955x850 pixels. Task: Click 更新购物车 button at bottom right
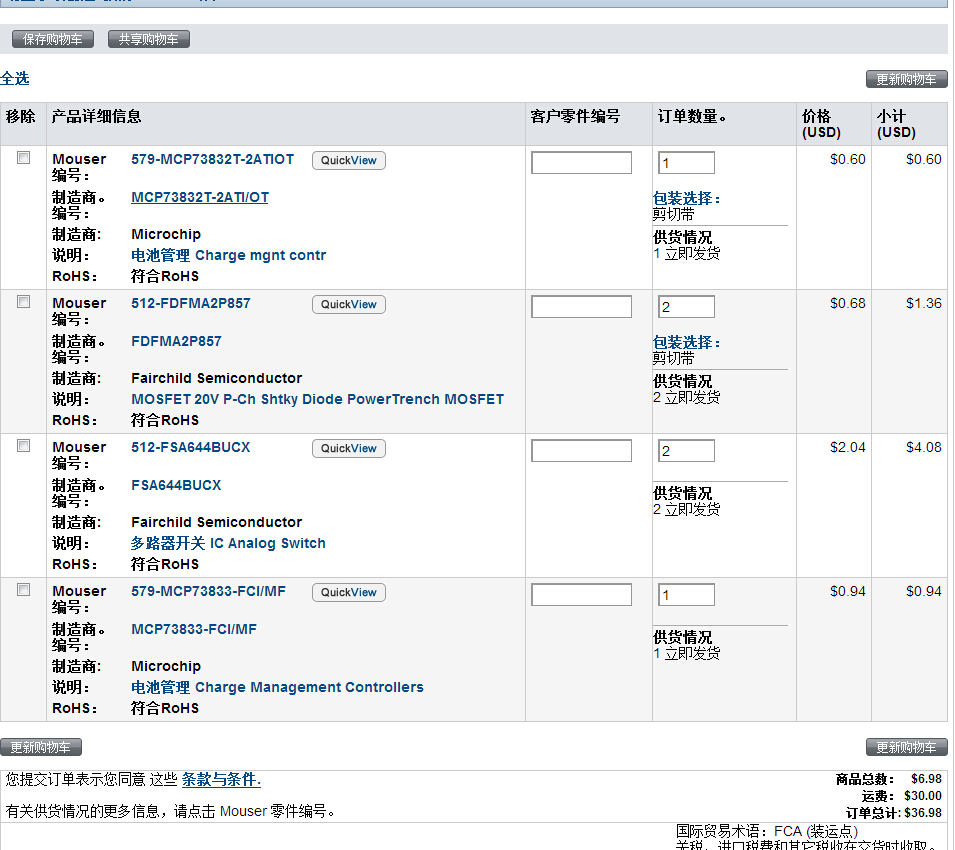point(906,747)
